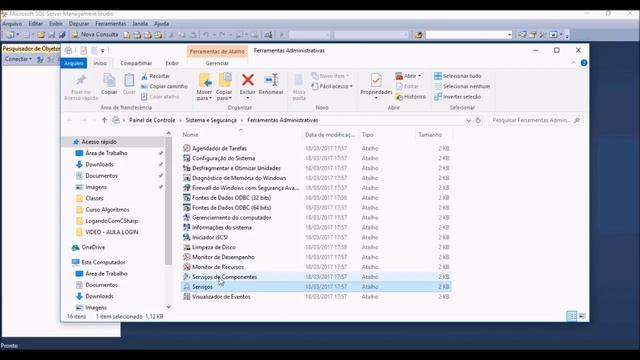The image size is (640, 360).
Task: Click Selecionar nenhum in ribbon
Action: coord(462,86)
